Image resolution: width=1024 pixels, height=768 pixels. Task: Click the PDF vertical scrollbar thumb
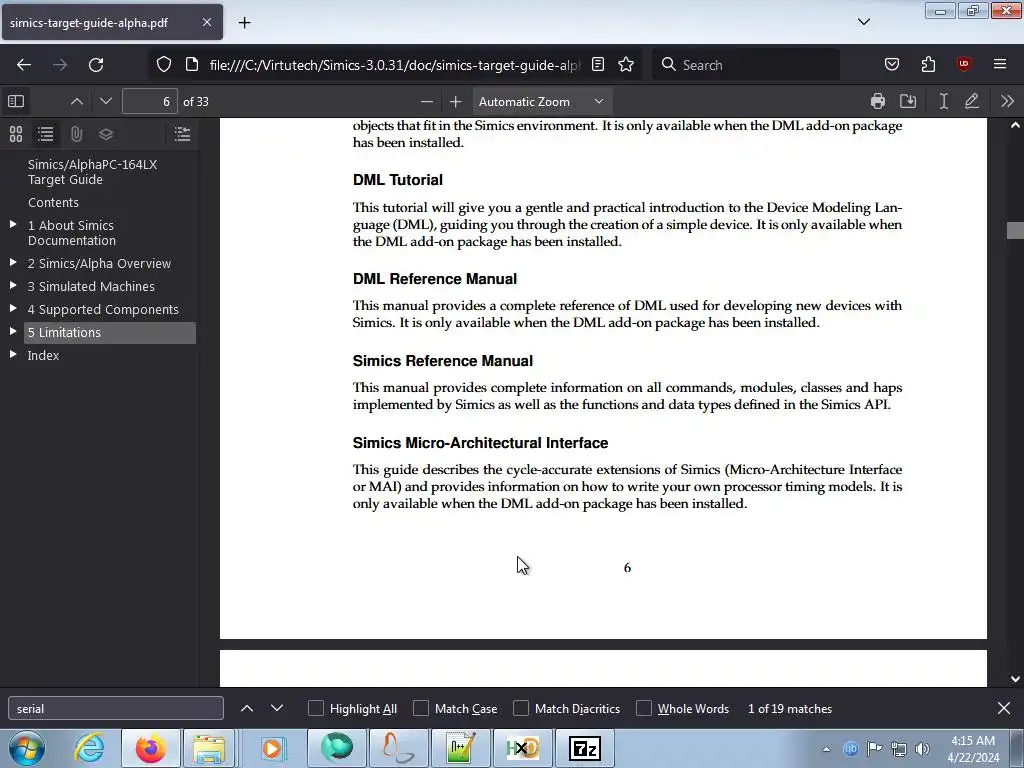pyautogui.click(x=1015, y=231)
